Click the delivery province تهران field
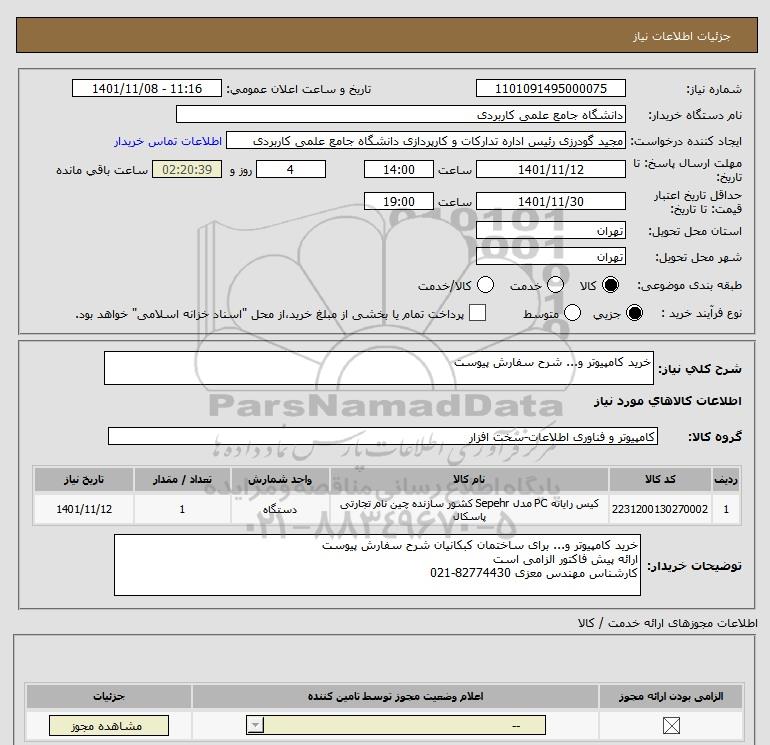Screen dimensions: 770x745 (x=550, y=230)
